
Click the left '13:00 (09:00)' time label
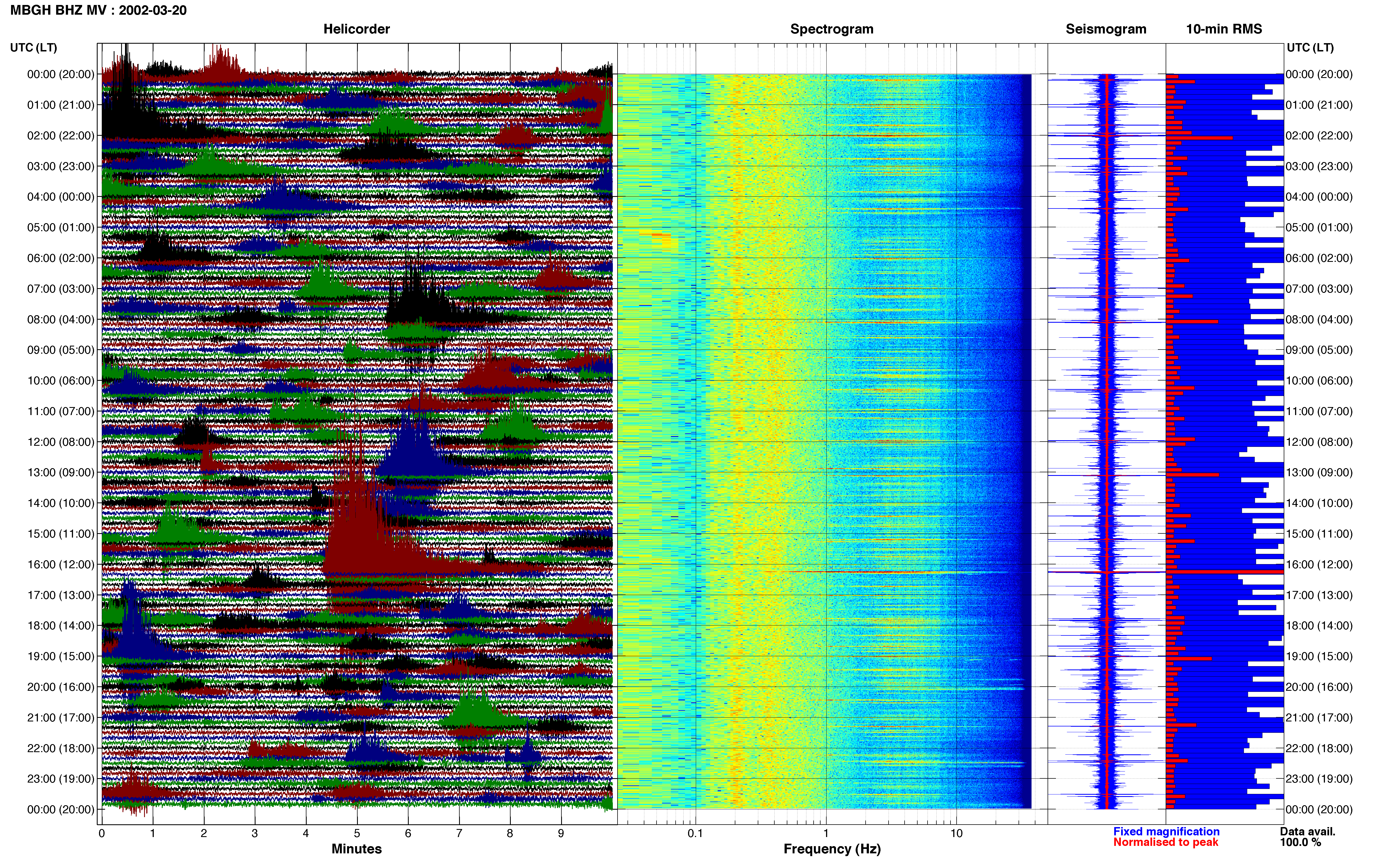(x=61, y=473)
